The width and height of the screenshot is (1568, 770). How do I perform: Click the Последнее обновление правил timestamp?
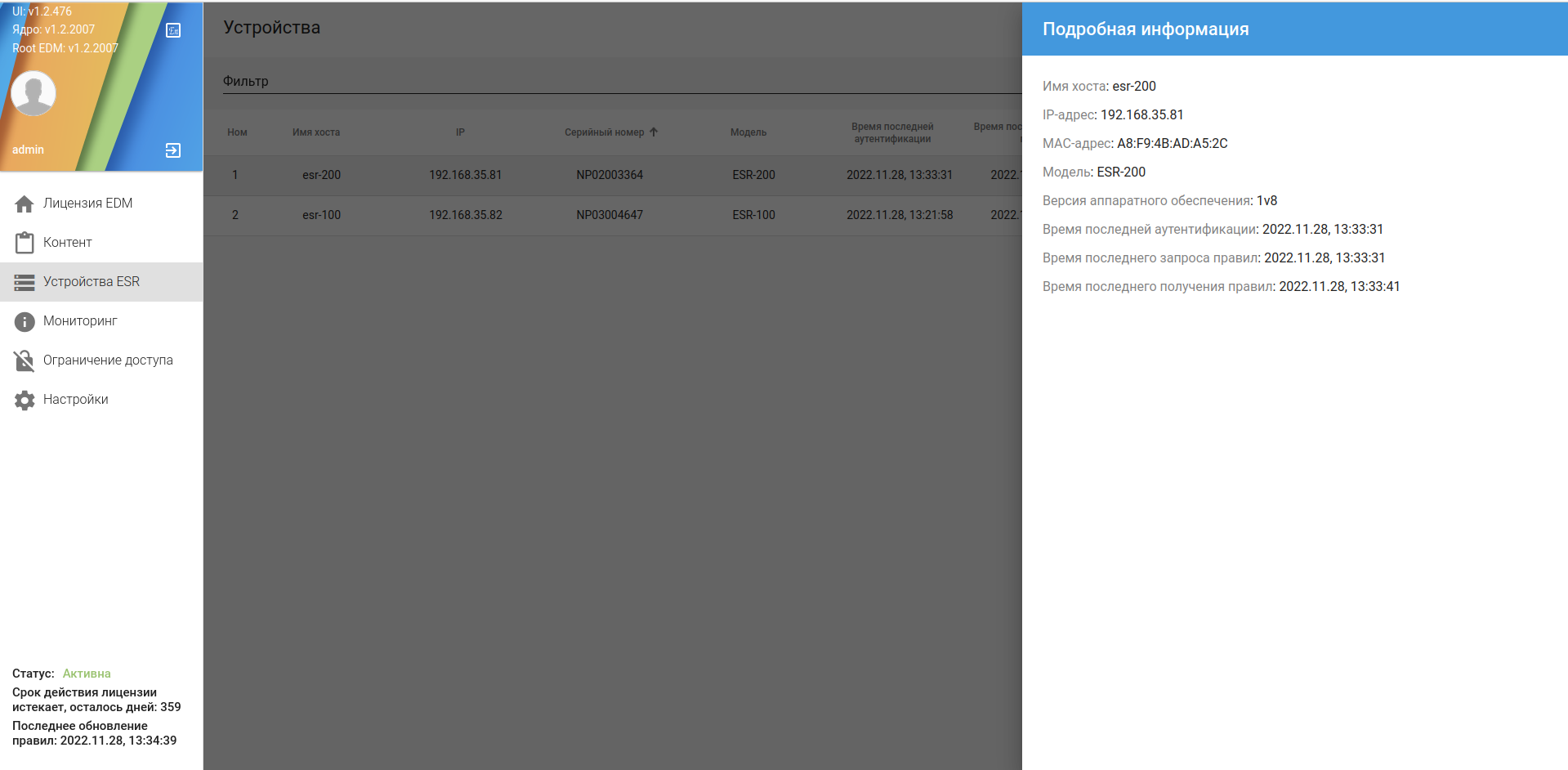click(94, 733)
